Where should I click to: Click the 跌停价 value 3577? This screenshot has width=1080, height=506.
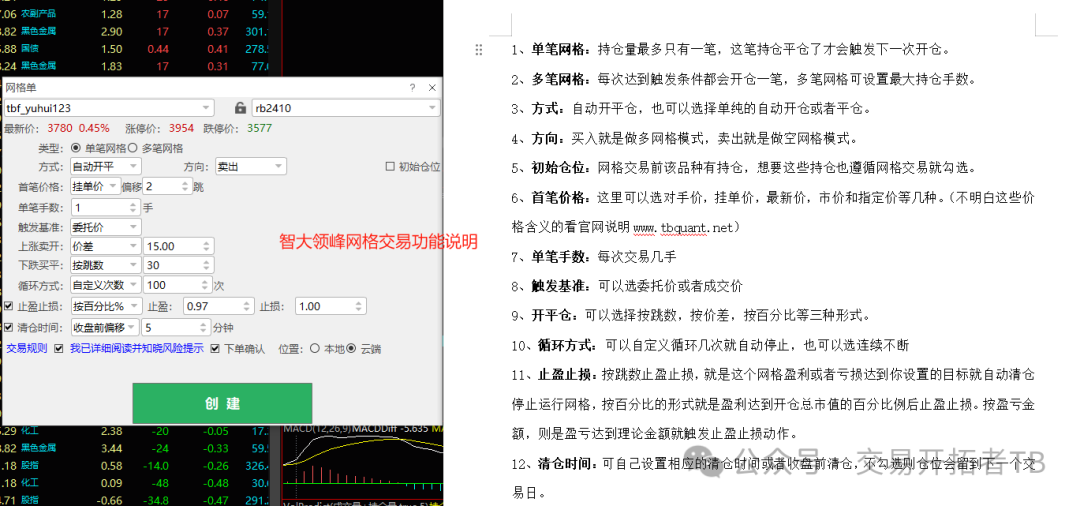(x=260, y=129)
